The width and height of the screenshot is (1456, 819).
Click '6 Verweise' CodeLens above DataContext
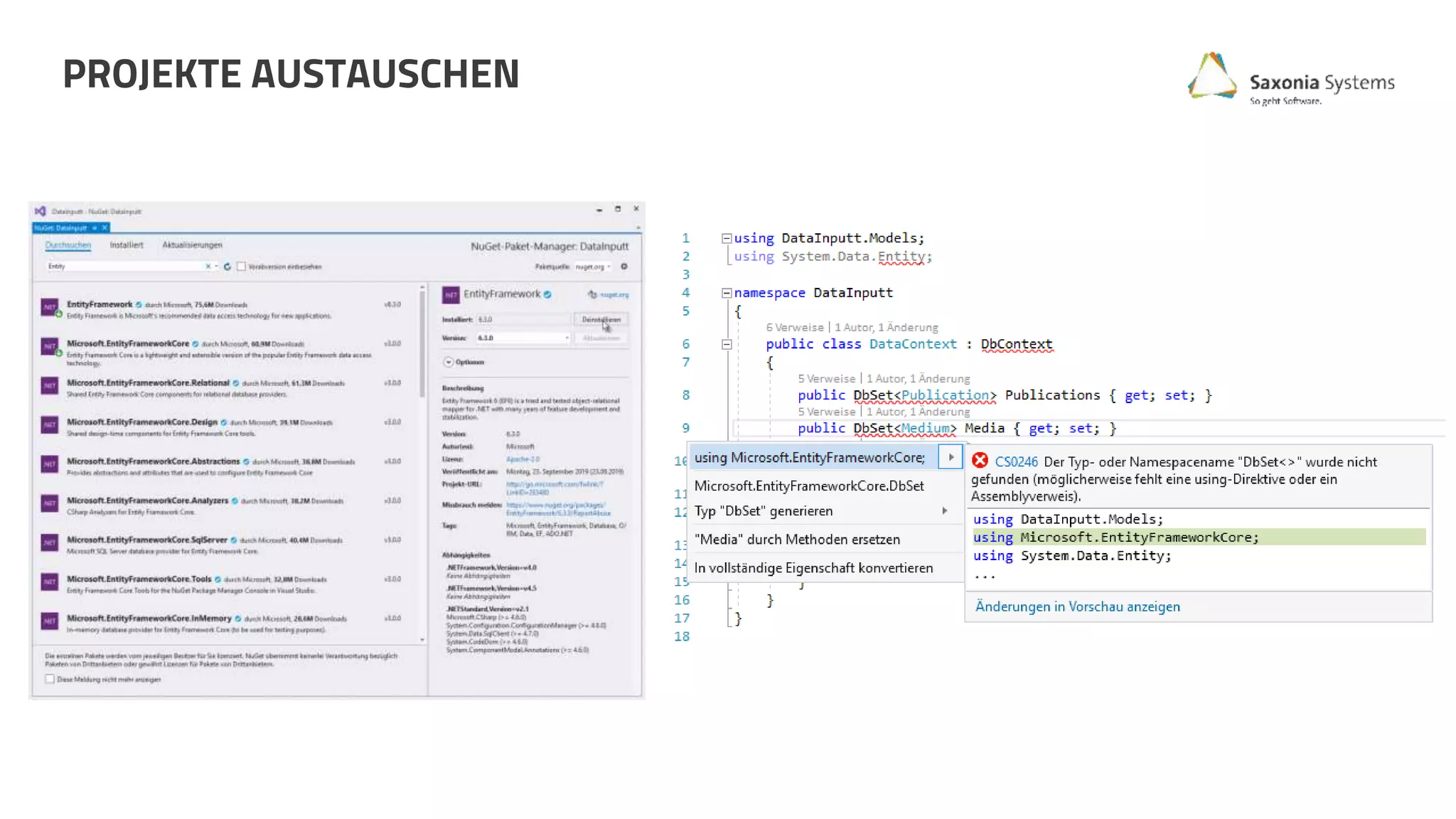795,328
